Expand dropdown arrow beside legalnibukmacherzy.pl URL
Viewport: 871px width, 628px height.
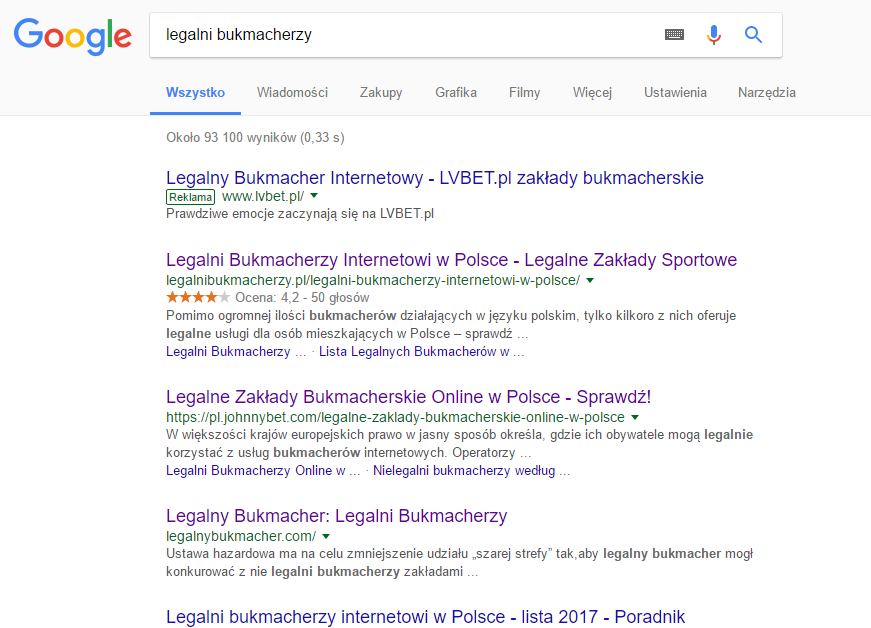[x=590, y=280]
